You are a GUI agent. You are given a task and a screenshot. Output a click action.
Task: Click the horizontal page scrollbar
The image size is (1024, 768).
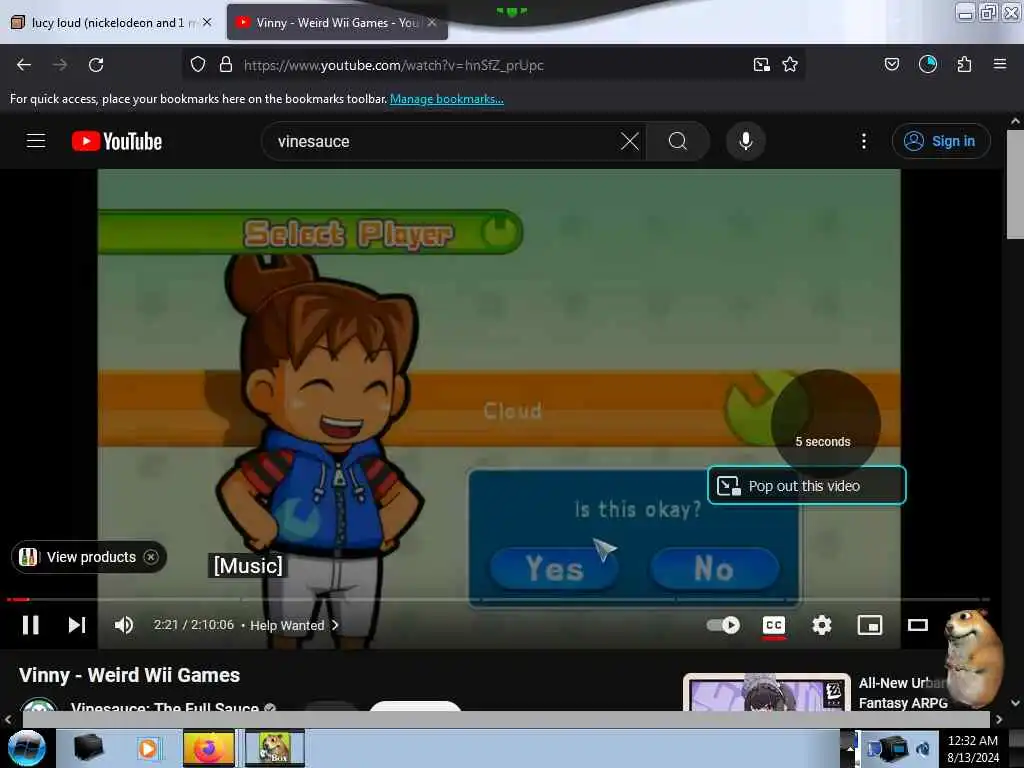click(506, 719)
